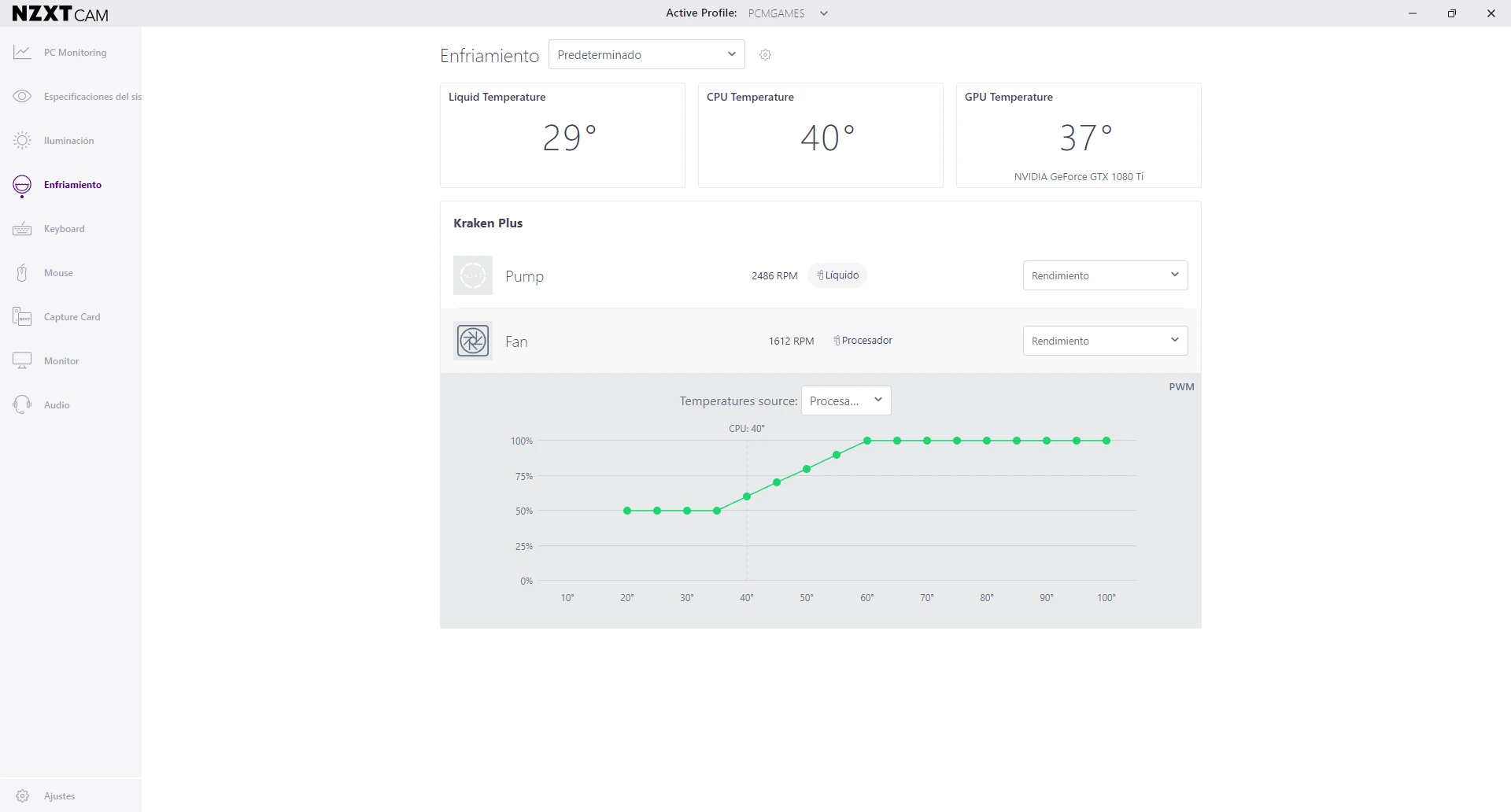Open the Pump Rendimiento mode dropdown
This screenshot has height=812, width=1511.
pyautogui.click(x=1105, y=275)
